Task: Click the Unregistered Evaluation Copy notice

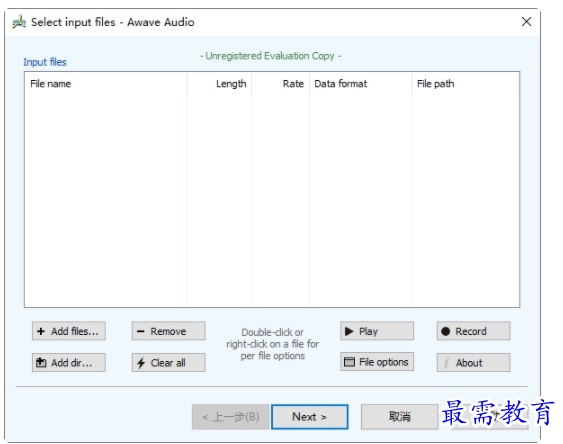Action: (x=270, y=56)
